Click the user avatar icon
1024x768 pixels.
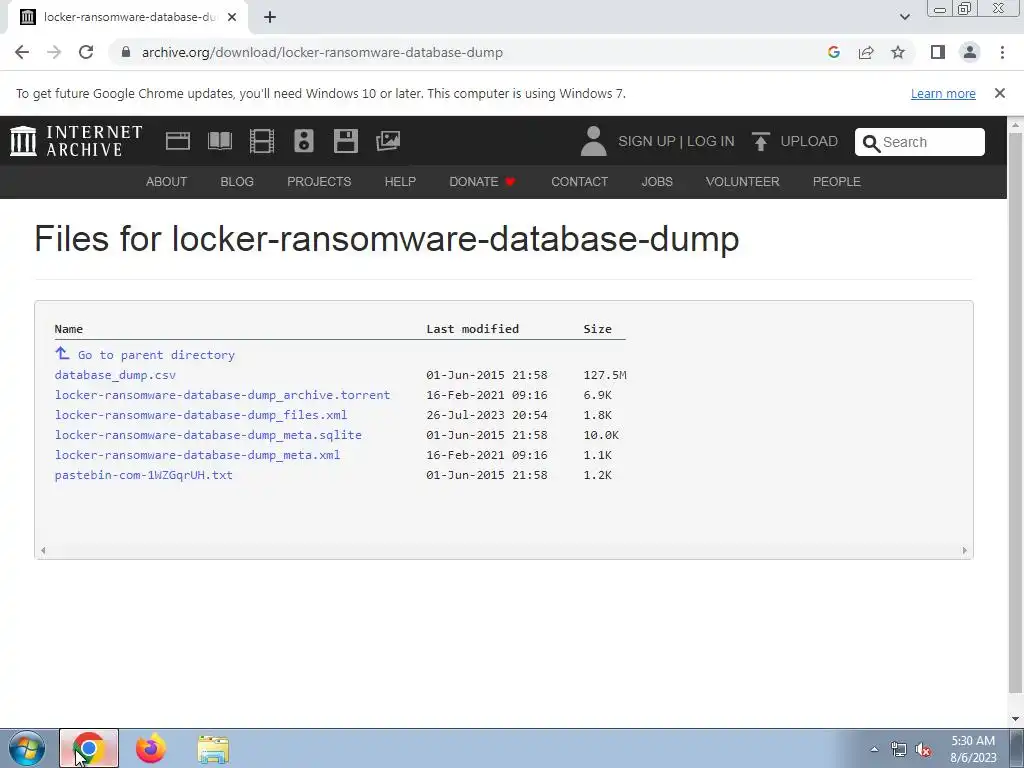point(593,141)
